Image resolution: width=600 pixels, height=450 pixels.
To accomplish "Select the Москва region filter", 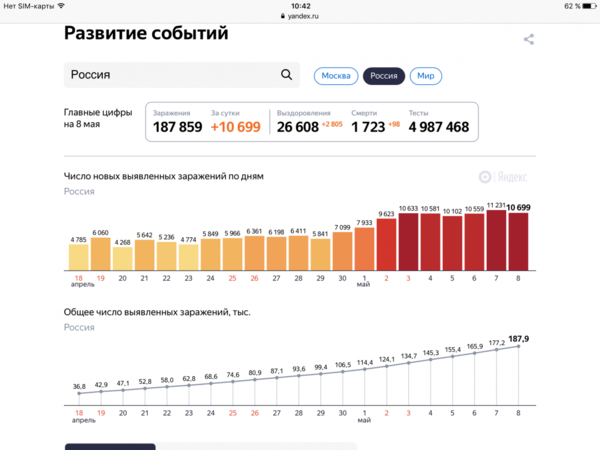I will (336, 76).
